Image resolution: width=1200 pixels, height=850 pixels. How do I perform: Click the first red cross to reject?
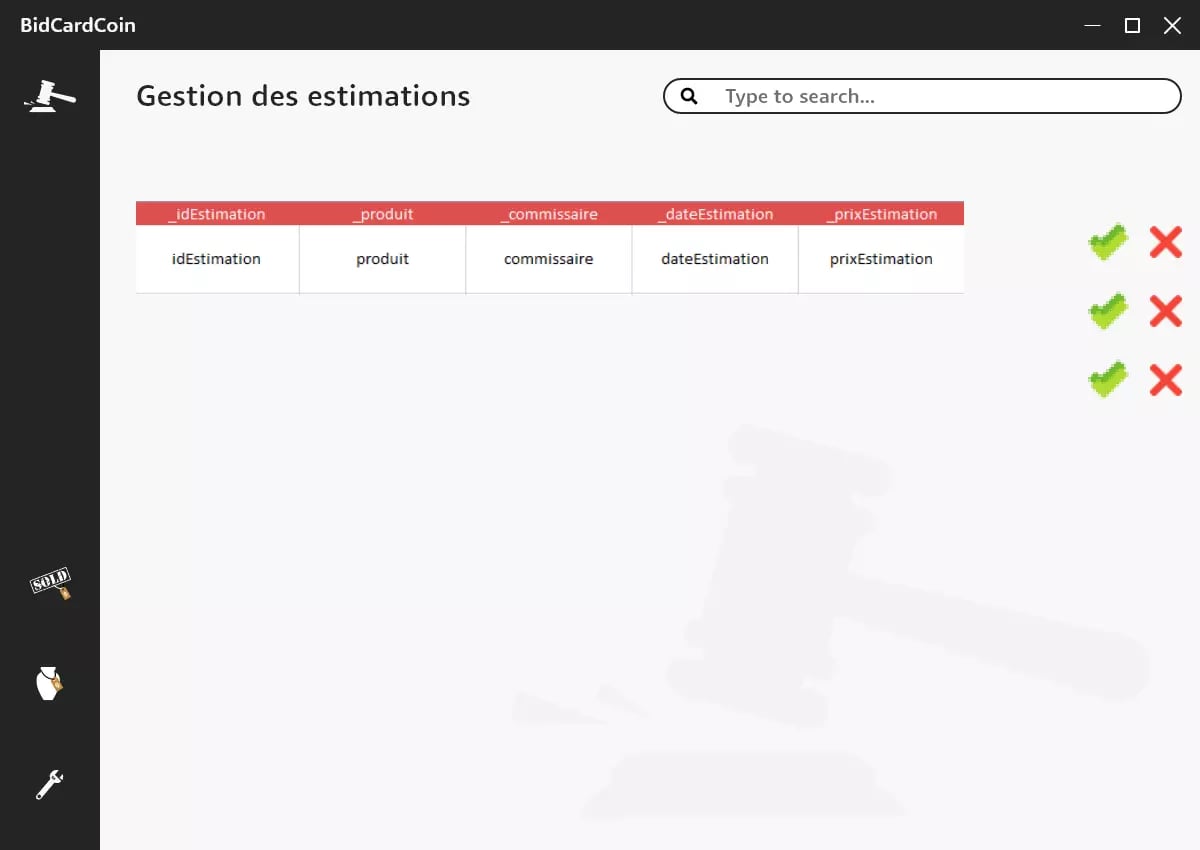(x=1165, y=242)
